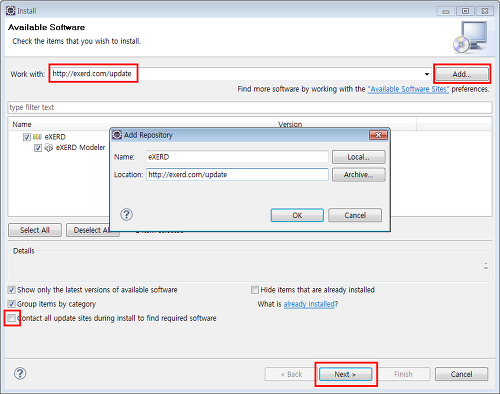Click the type filter text field

(x=250, y=107)
